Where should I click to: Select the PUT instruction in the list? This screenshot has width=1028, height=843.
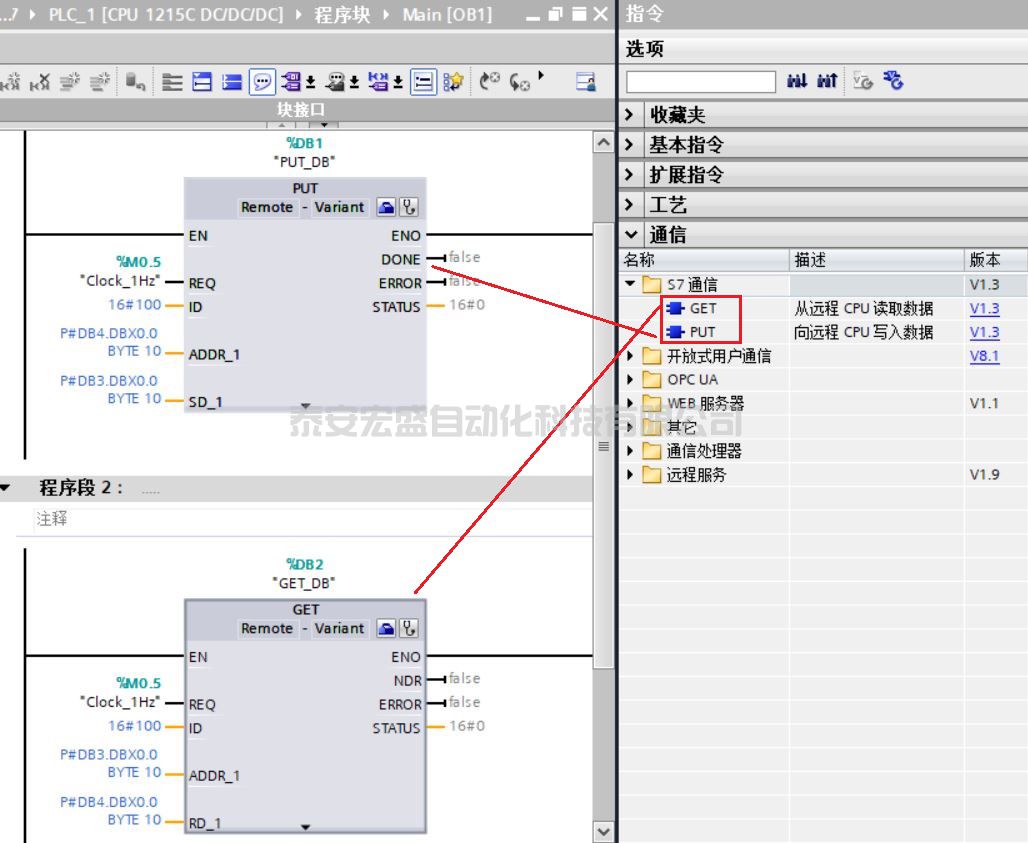[702, 332]
